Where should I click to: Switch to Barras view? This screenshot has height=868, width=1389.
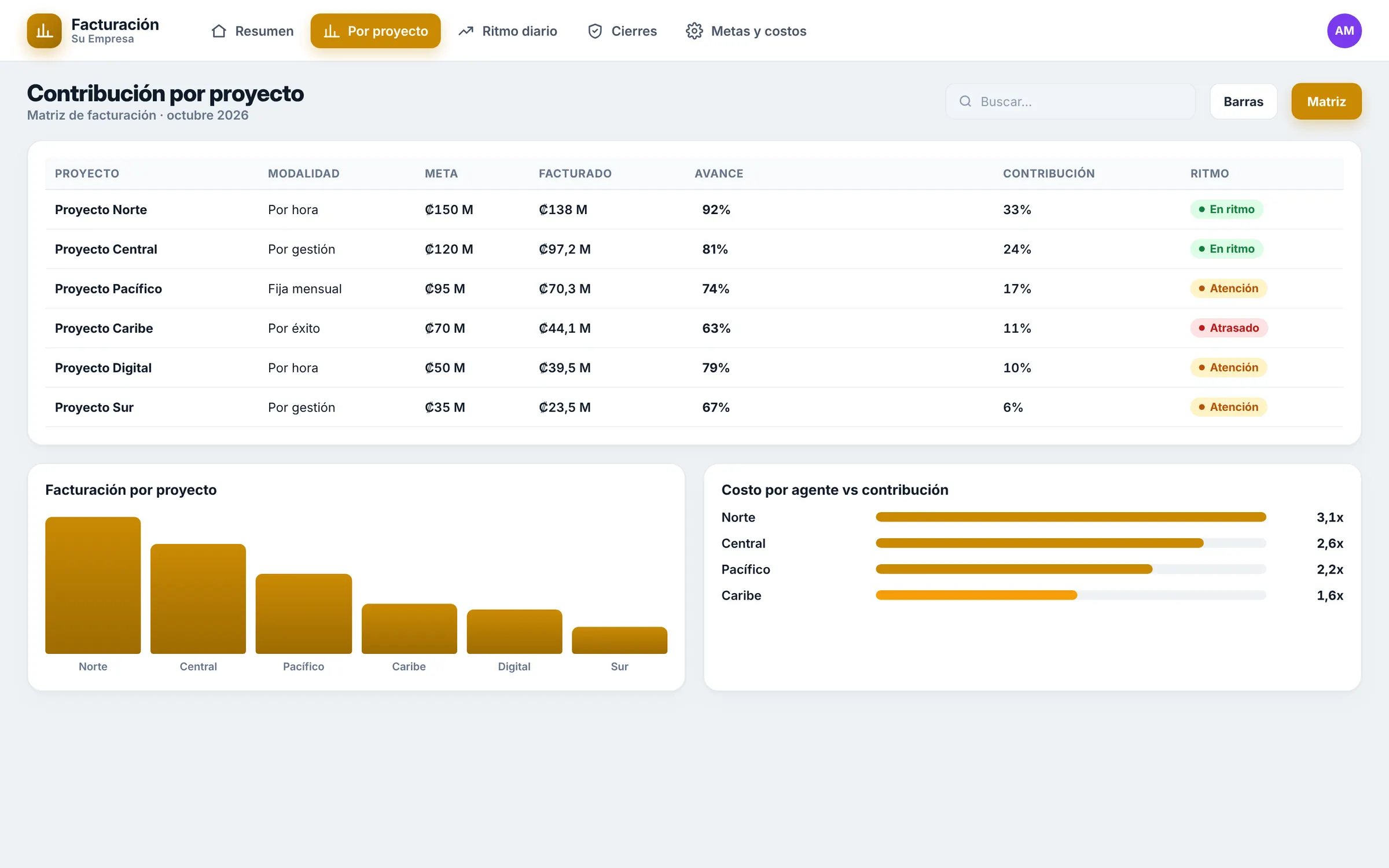click(x=1243, y=101)
